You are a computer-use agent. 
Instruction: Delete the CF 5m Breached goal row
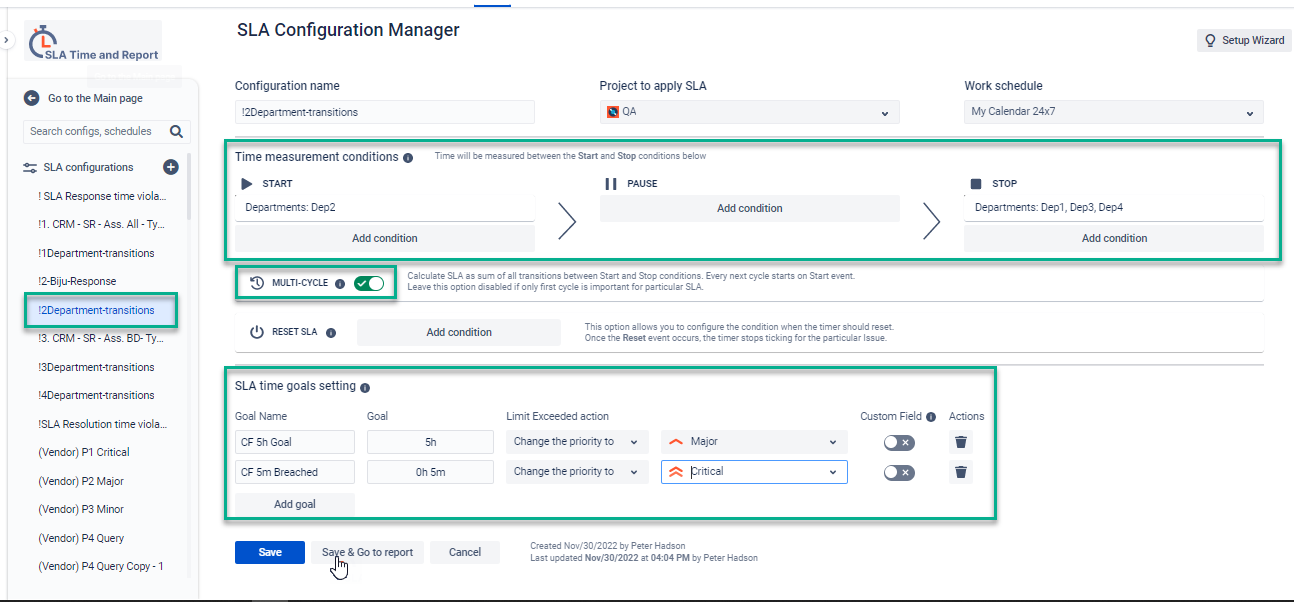pyautogui.click(x=960, y=472)
